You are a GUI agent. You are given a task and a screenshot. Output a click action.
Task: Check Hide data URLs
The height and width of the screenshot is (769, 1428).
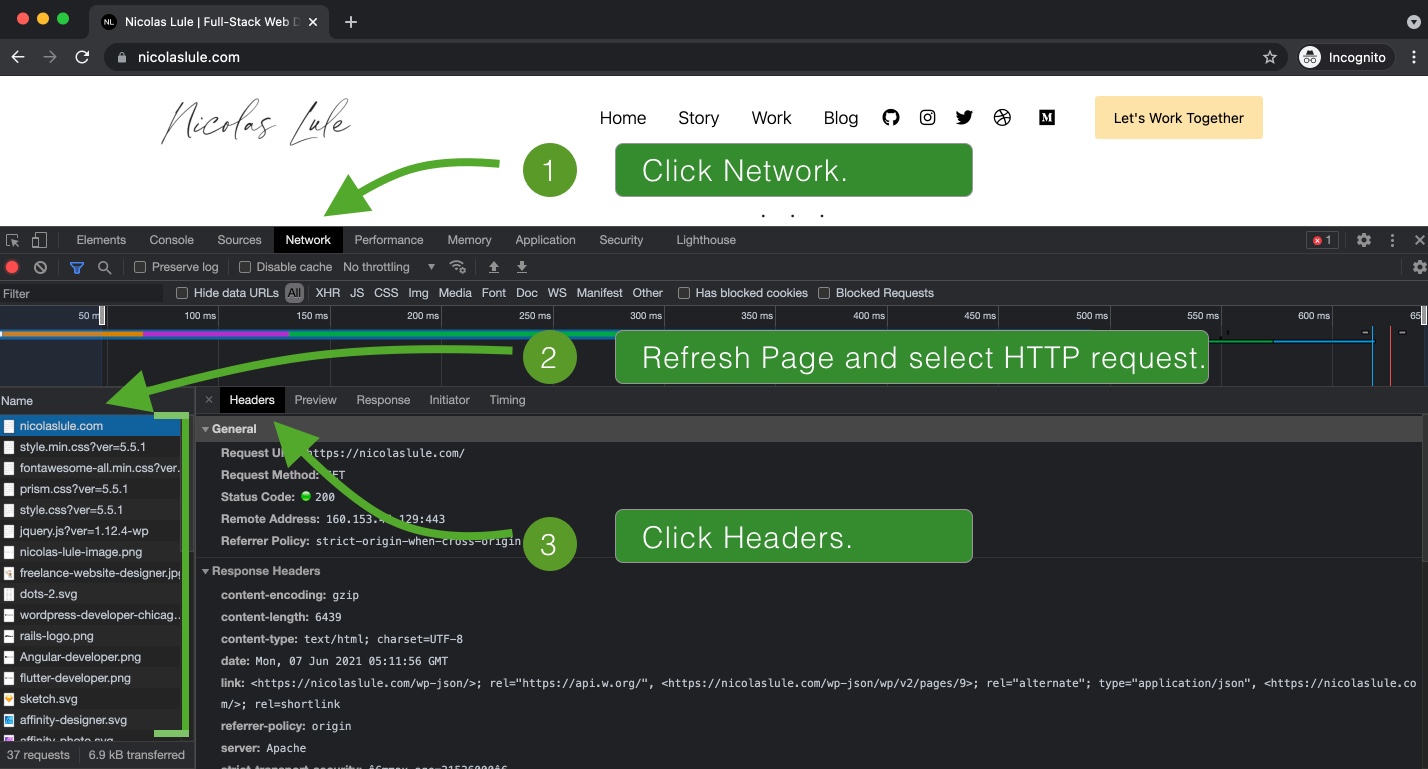point(182,293)
